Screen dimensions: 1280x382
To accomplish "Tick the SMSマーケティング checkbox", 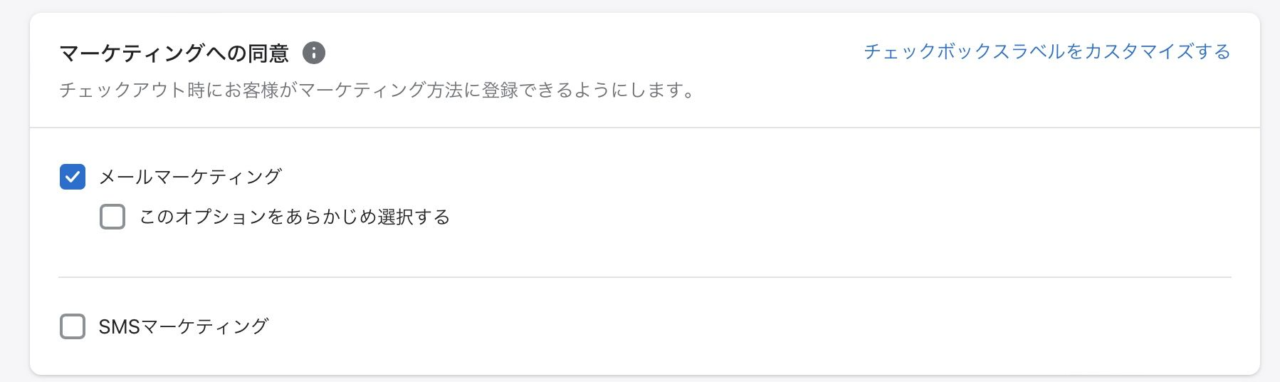I will [72, 327].
